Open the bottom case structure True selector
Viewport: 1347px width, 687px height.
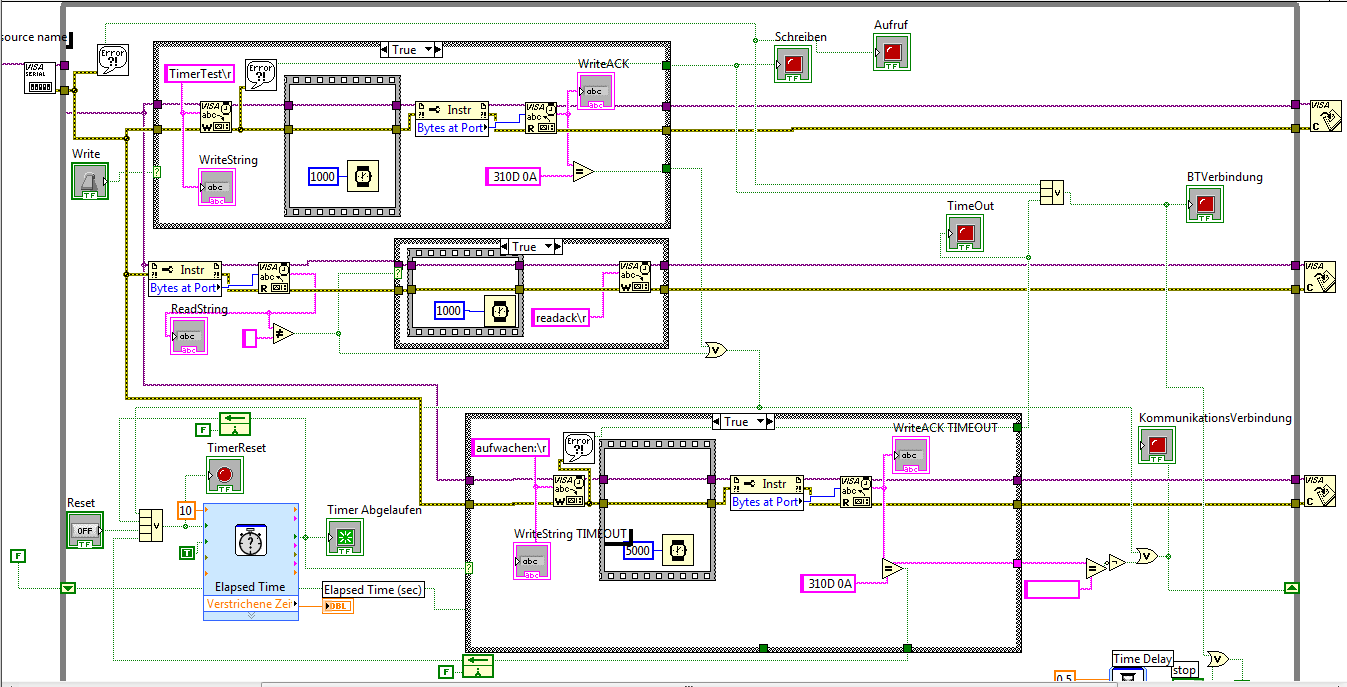click(x=743, y=422)
